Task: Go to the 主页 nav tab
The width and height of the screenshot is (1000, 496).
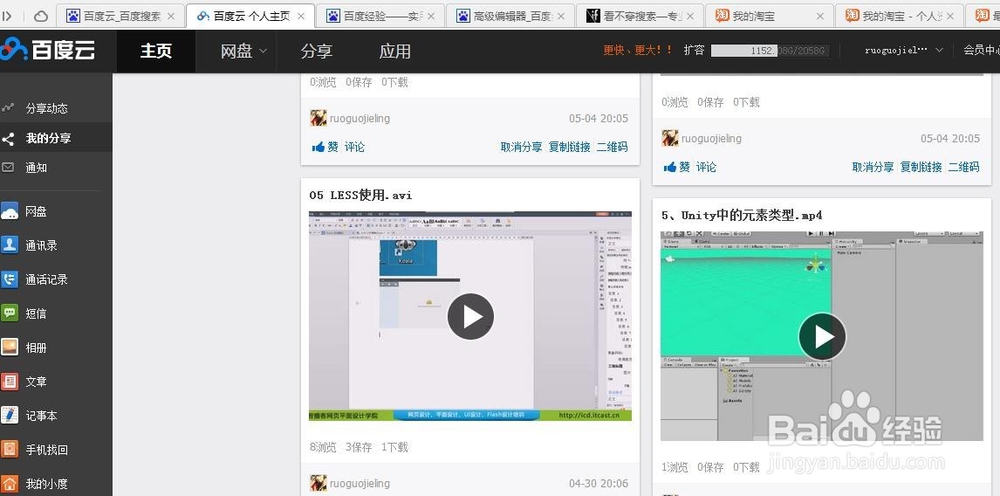Action: click(x=156, y=51)
